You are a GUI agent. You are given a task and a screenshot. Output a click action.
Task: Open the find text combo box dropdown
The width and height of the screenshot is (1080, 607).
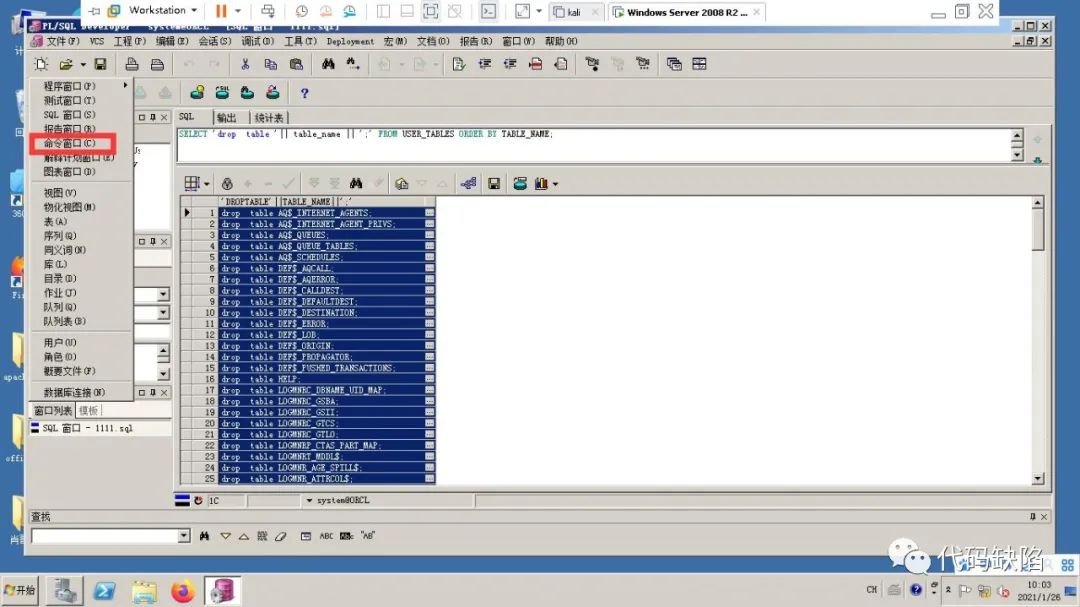(x=183, y=536)
